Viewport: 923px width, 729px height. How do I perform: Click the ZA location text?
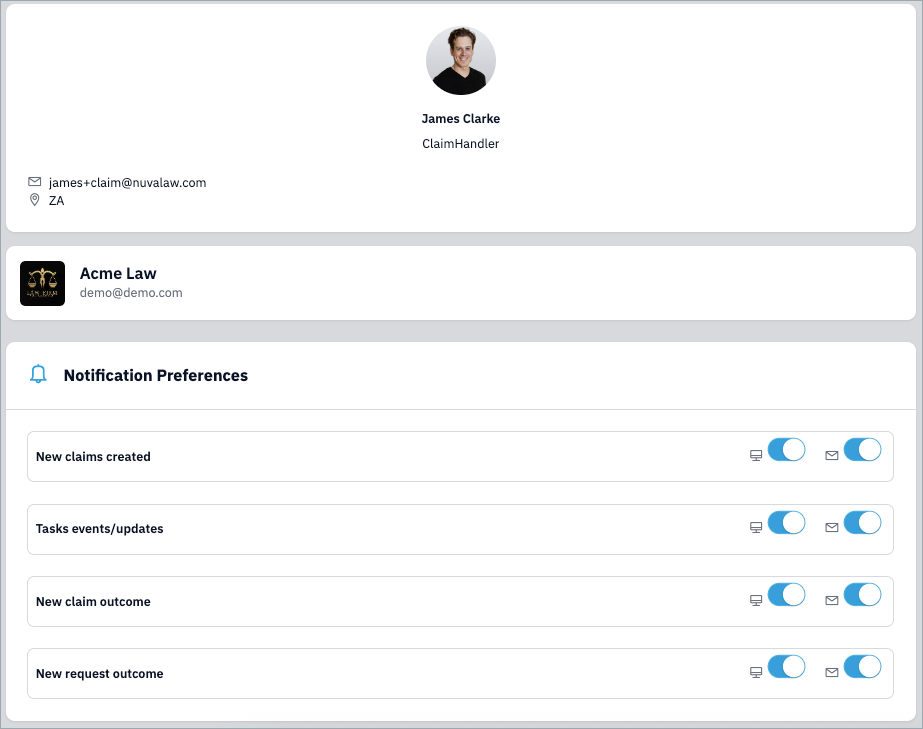click(x=57, y=201)
